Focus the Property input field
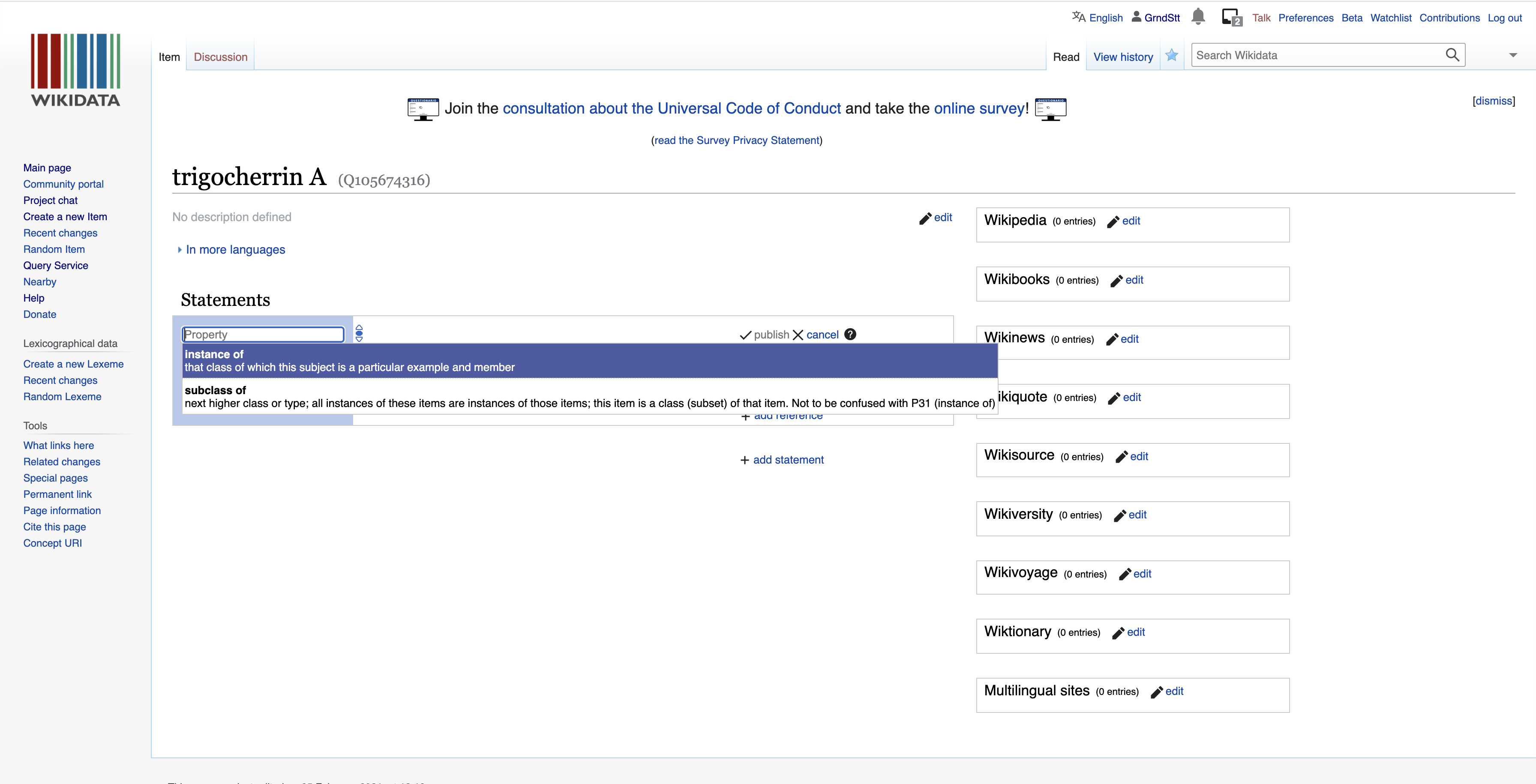Viewport: 1536px width, 784px height. pyautogui.click(x=263, y=335)
